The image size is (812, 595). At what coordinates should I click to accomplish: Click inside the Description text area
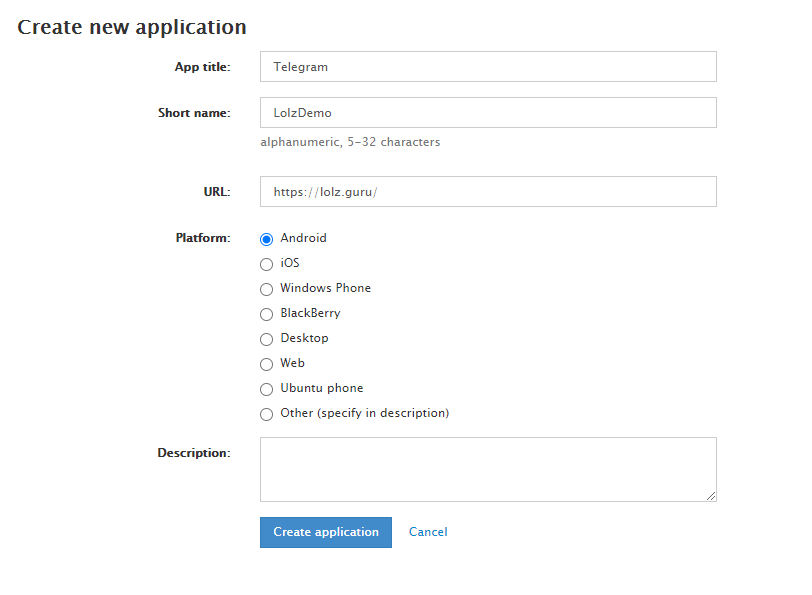click(x=488, y=469)
